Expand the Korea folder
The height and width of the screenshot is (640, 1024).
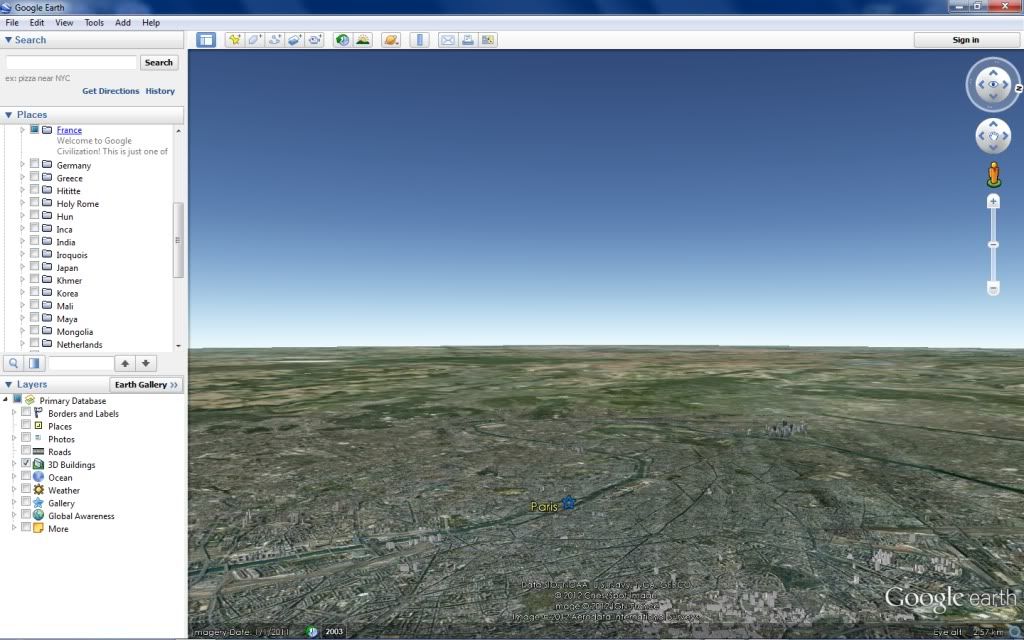pos(22,293)
